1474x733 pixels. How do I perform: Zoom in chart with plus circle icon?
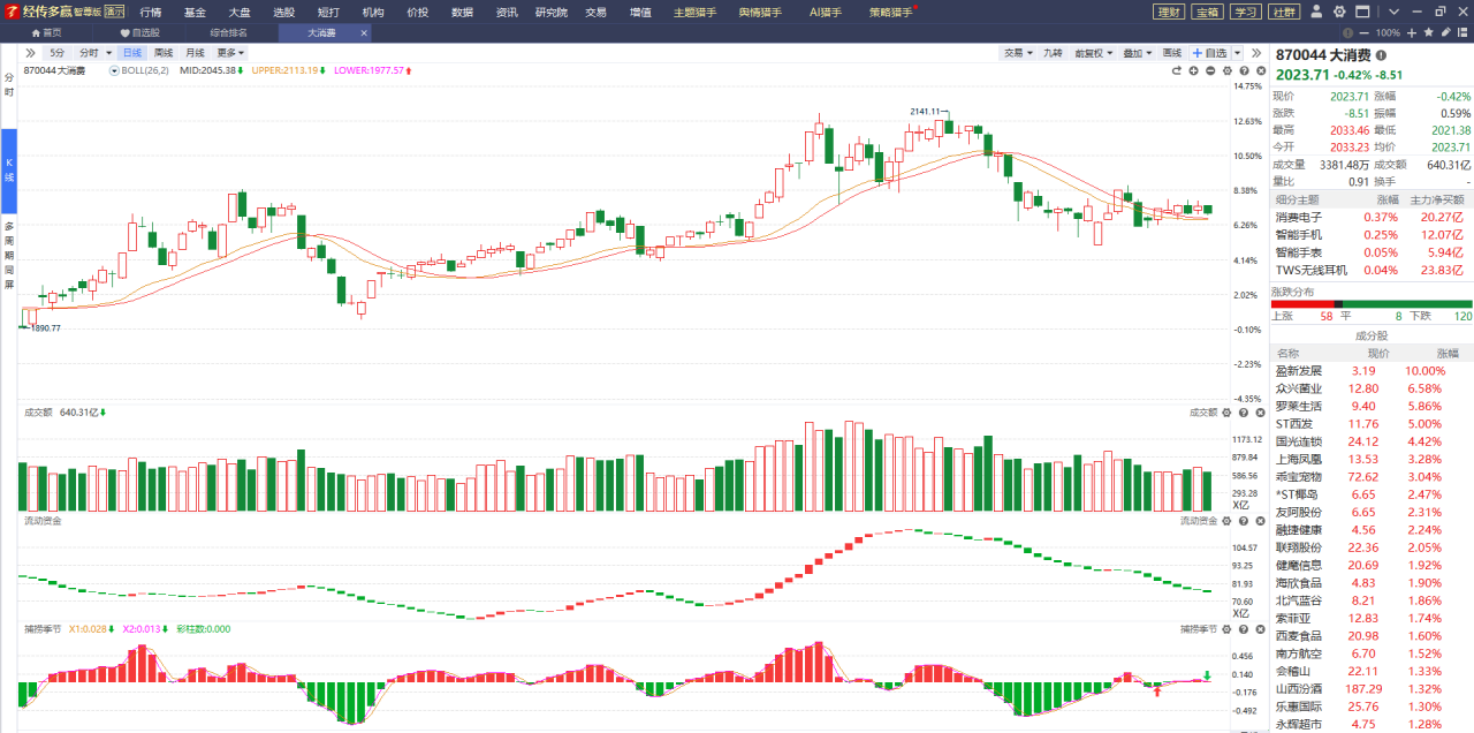click(x=1194, y=71)
